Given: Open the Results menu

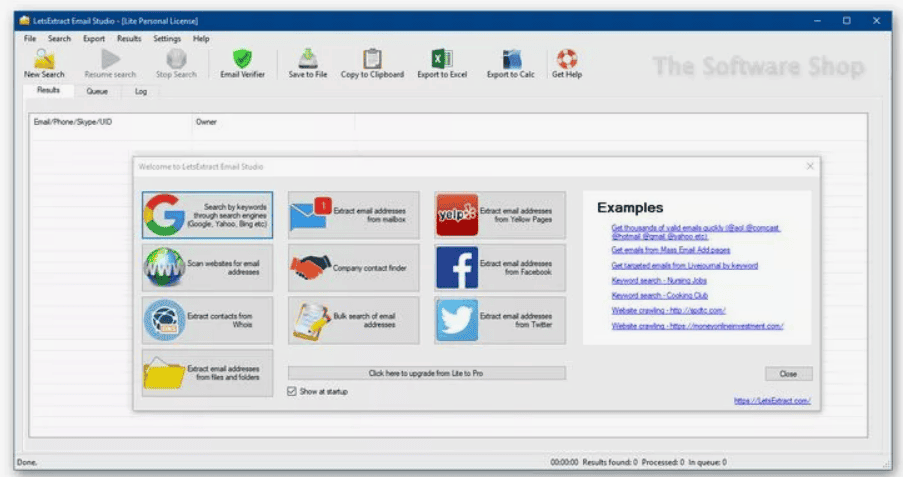Looking at the screenshot, I should 129,39.
